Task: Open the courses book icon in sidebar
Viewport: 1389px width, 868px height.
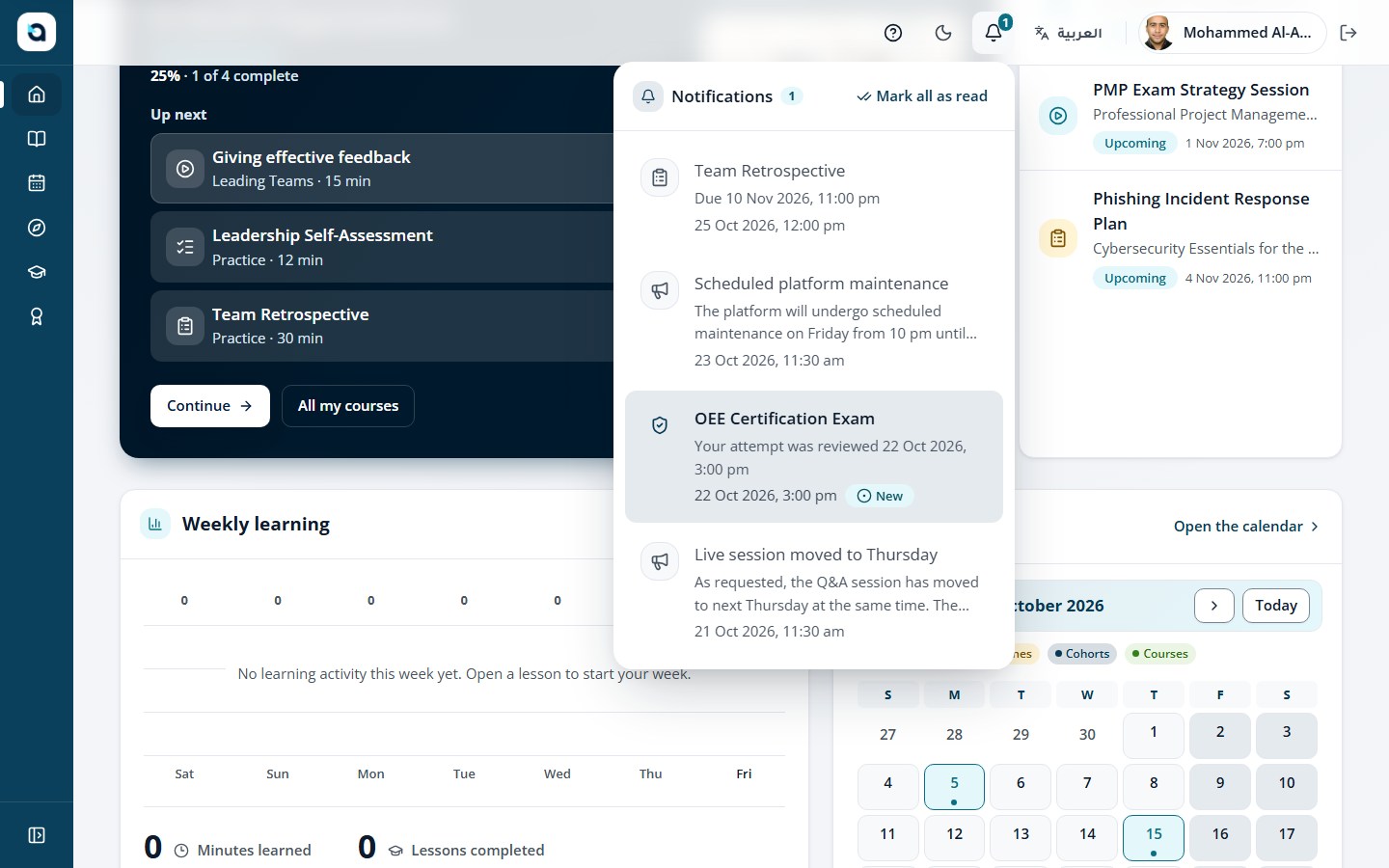Action: (37, 139)
